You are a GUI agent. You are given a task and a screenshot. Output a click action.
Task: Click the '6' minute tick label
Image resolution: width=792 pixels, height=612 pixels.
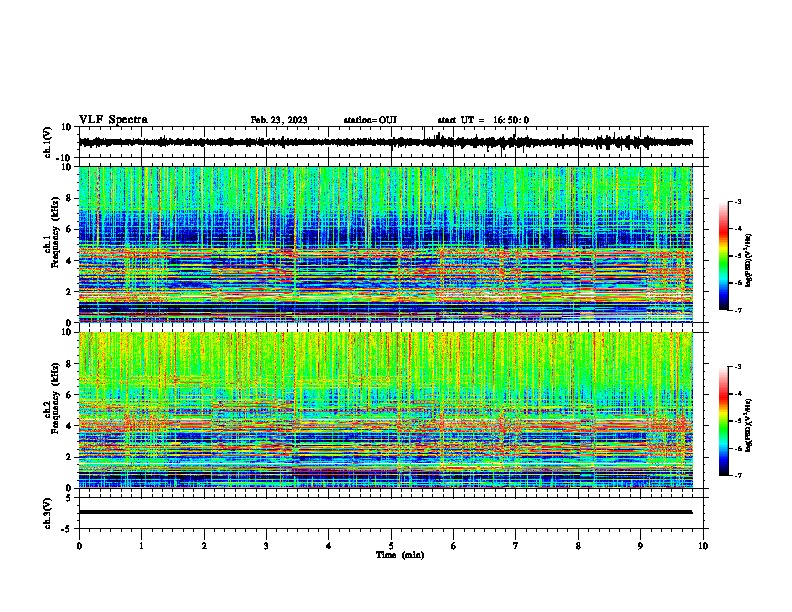click(453, 546)
